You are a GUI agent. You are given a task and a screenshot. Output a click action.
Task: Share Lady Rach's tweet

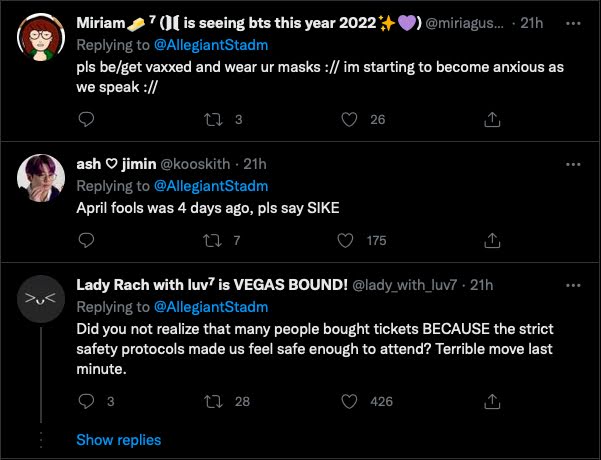(491, 402)
